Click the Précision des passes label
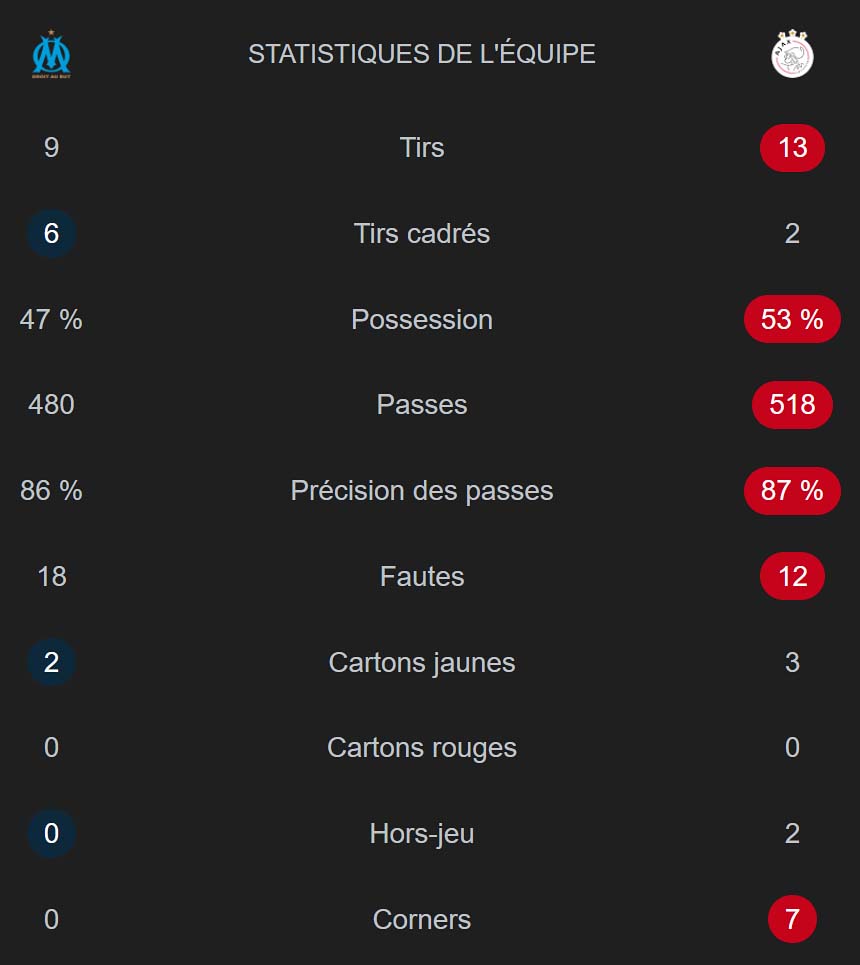Screen dimensions: 860x965 tap(422, 491)
